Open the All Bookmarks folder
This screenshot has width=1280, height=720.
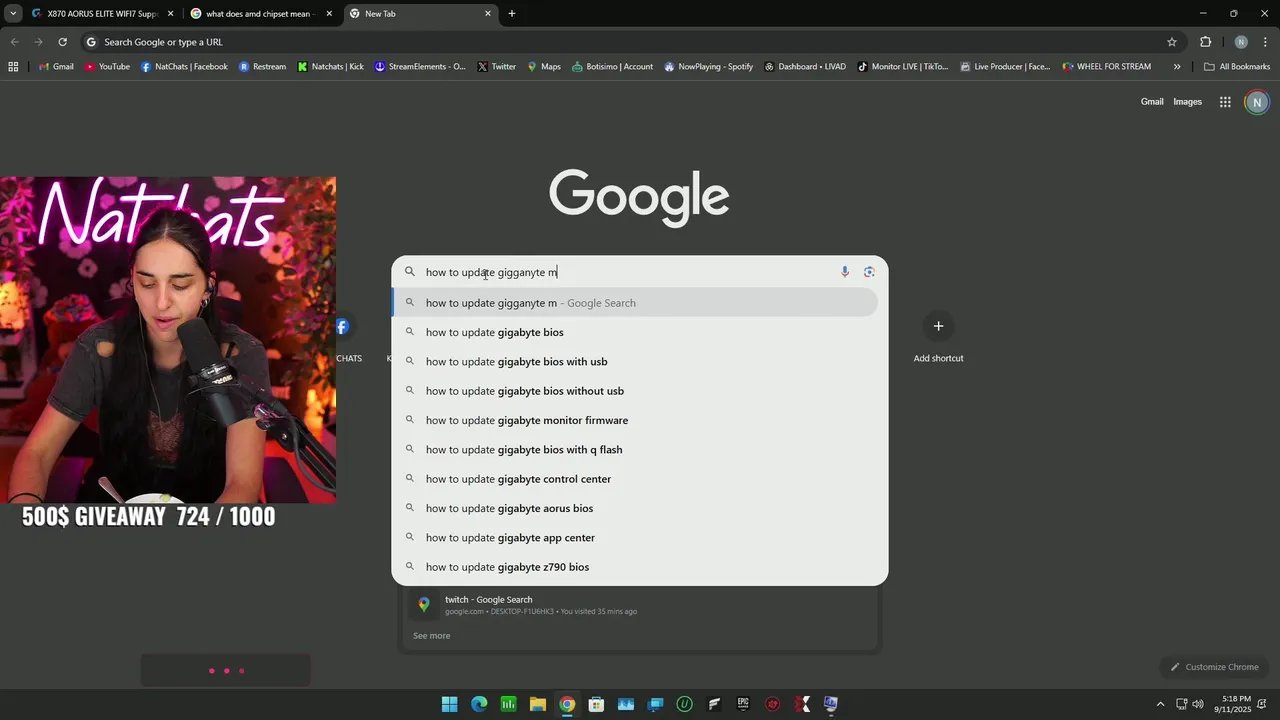1237,67
